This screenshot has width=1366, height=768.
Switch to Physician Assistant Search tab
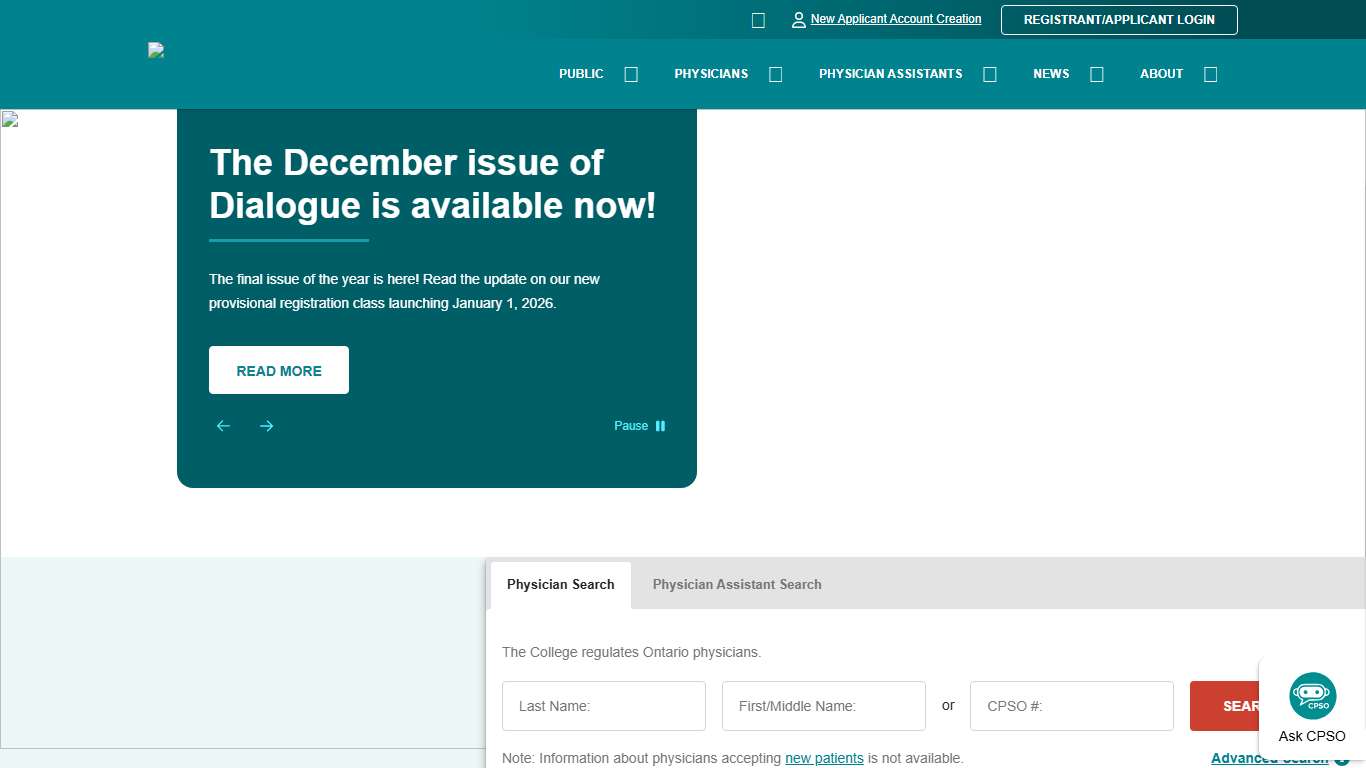[x=737, y=585]
